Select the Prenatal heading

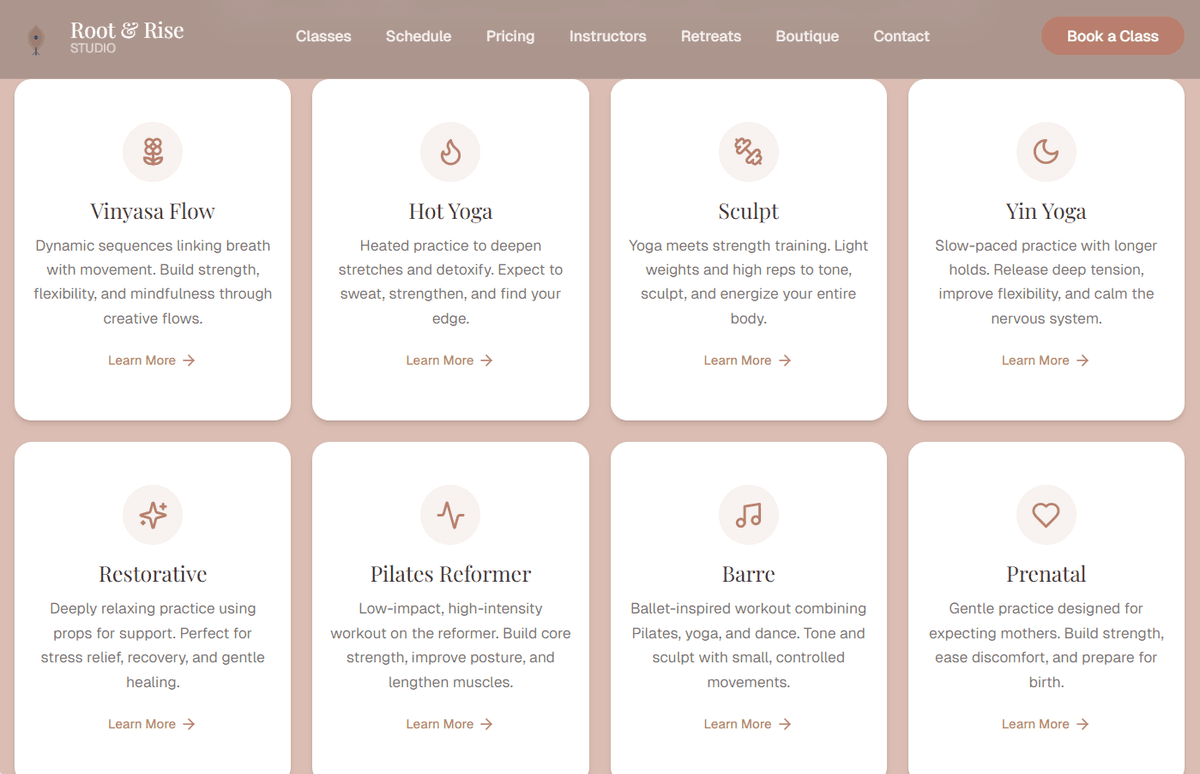[1046, 574]
